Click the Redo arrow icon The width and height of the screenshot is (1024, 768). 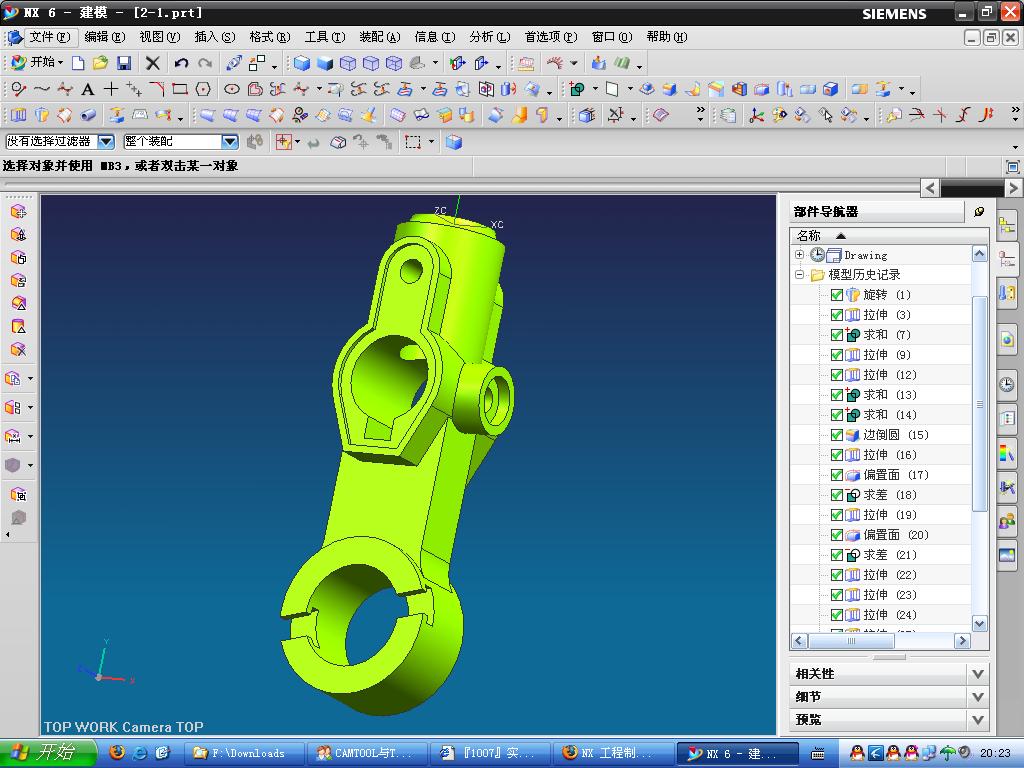pos(205,63)
